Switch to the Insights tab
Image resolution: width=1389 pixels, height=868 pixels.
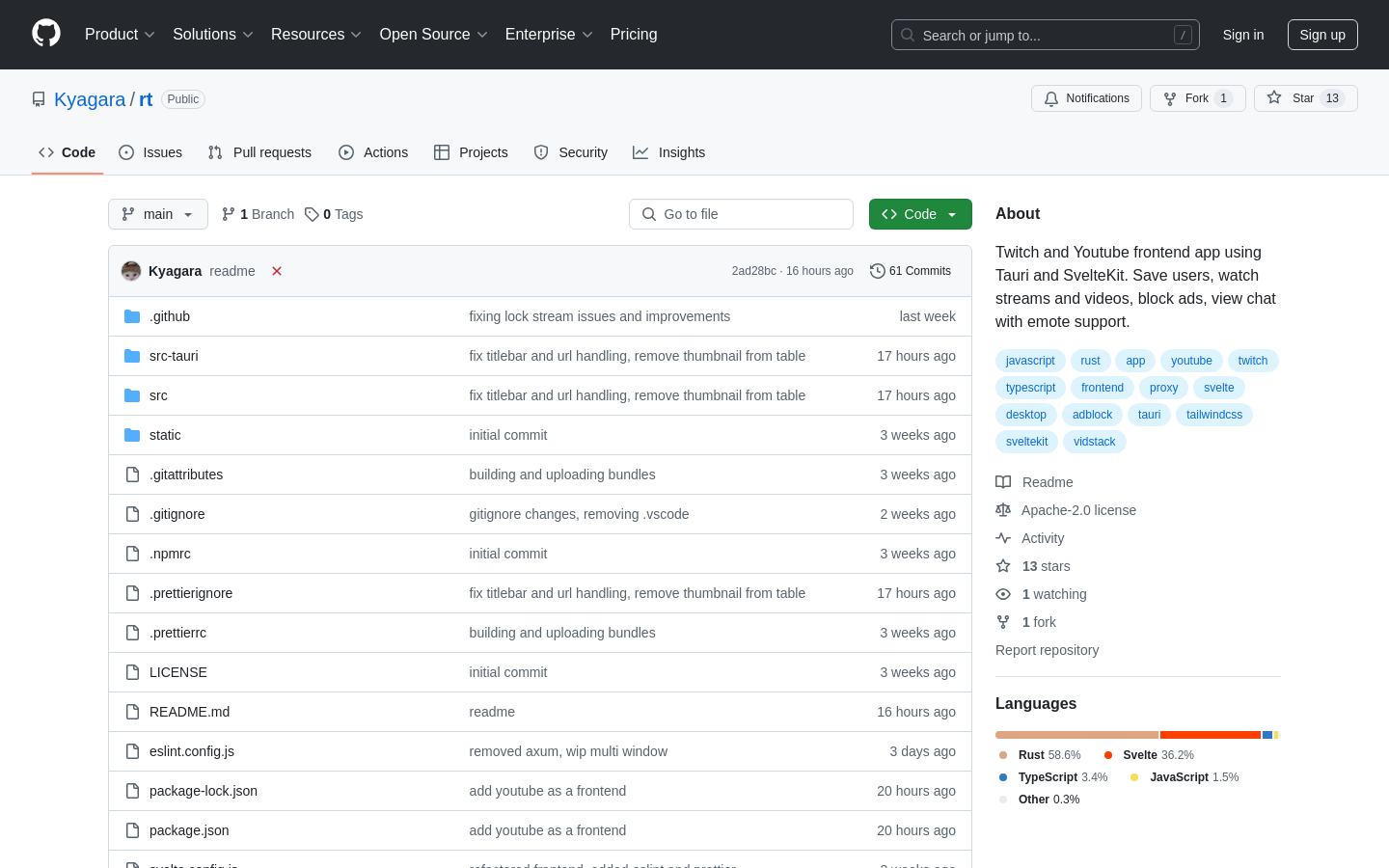(669, 152)
